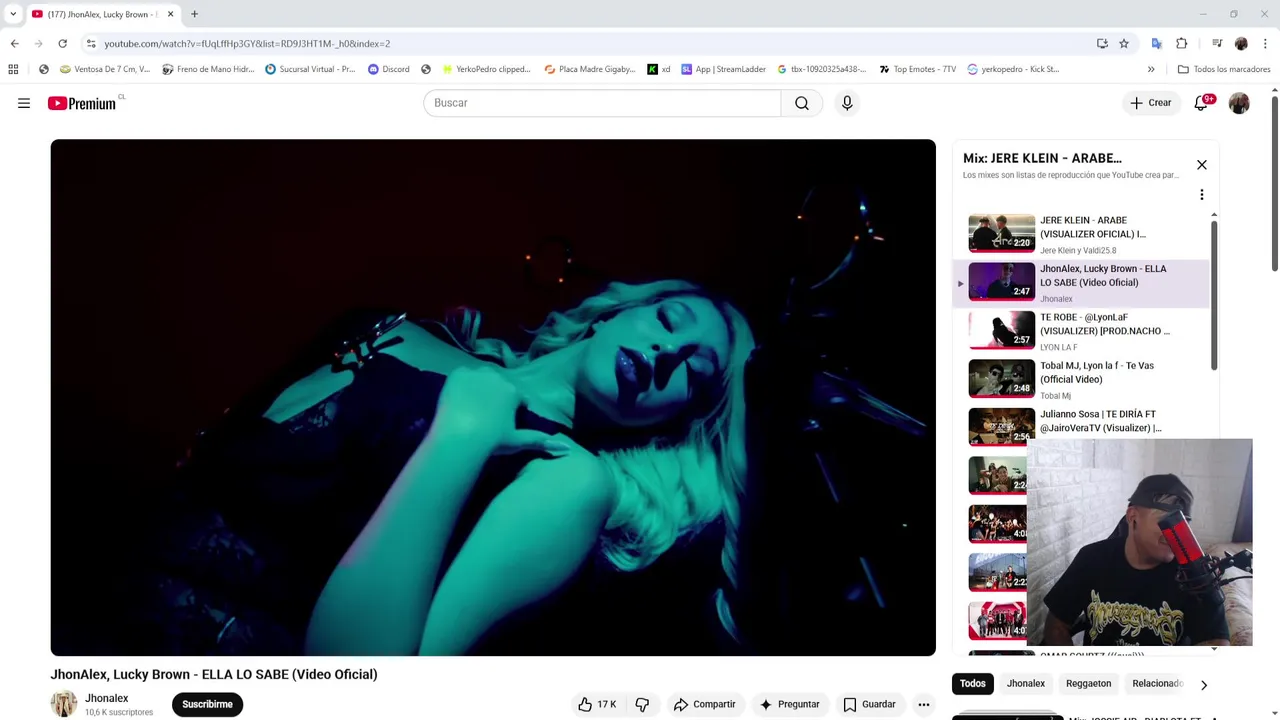1280x720 pixels.
Task: Subscribe with the Suscribirme button
Action: pos(207,704)
